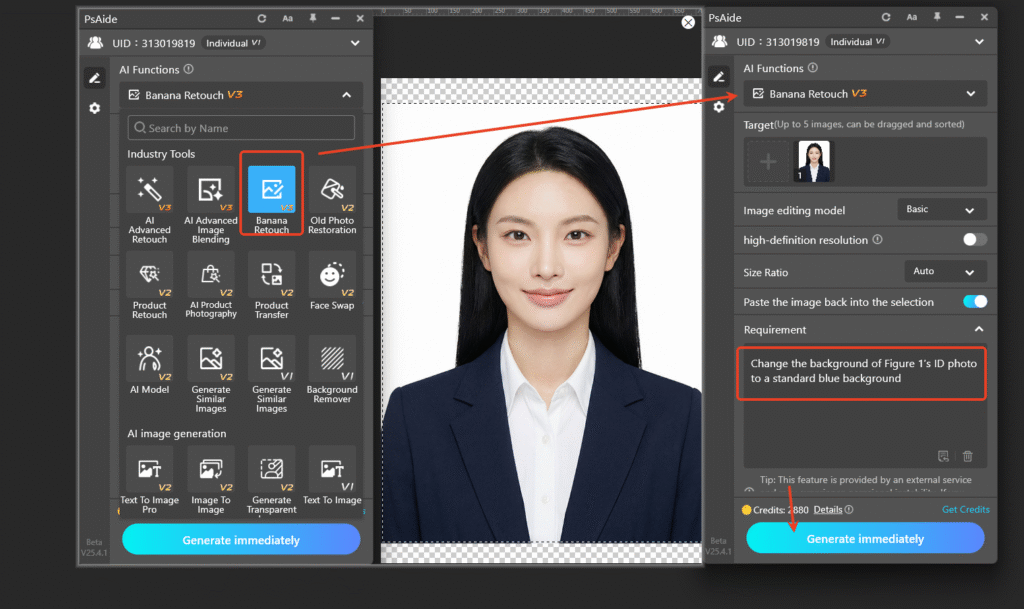Collapse the Requirement section
The image size is (1024, 609).
coord(978,329)
